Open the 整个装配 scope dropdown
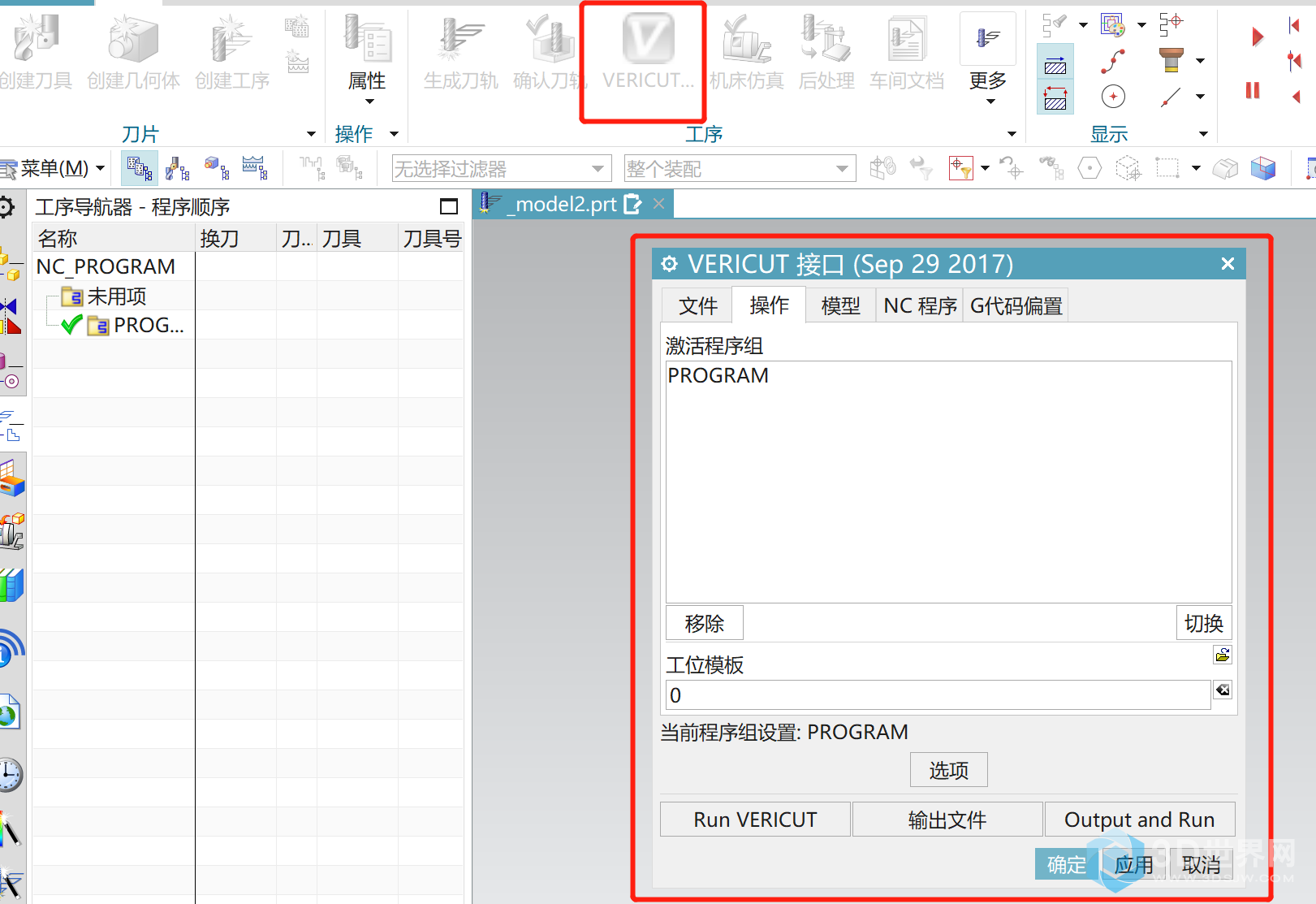 (740, 169)
